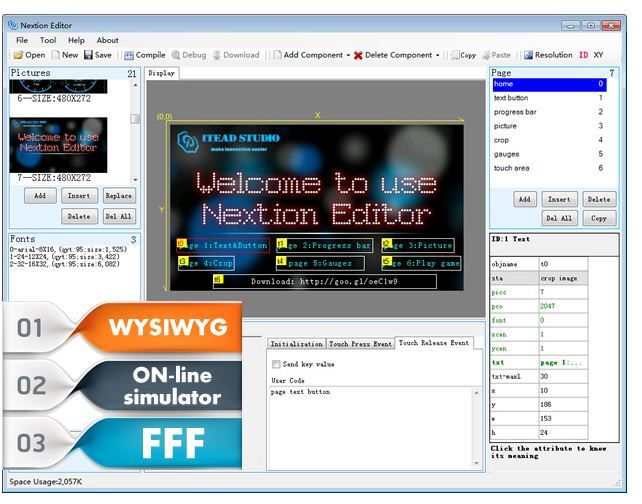Click Pictures list down scroll arrow
Screen dimensions: 642x504
(135, 180)
